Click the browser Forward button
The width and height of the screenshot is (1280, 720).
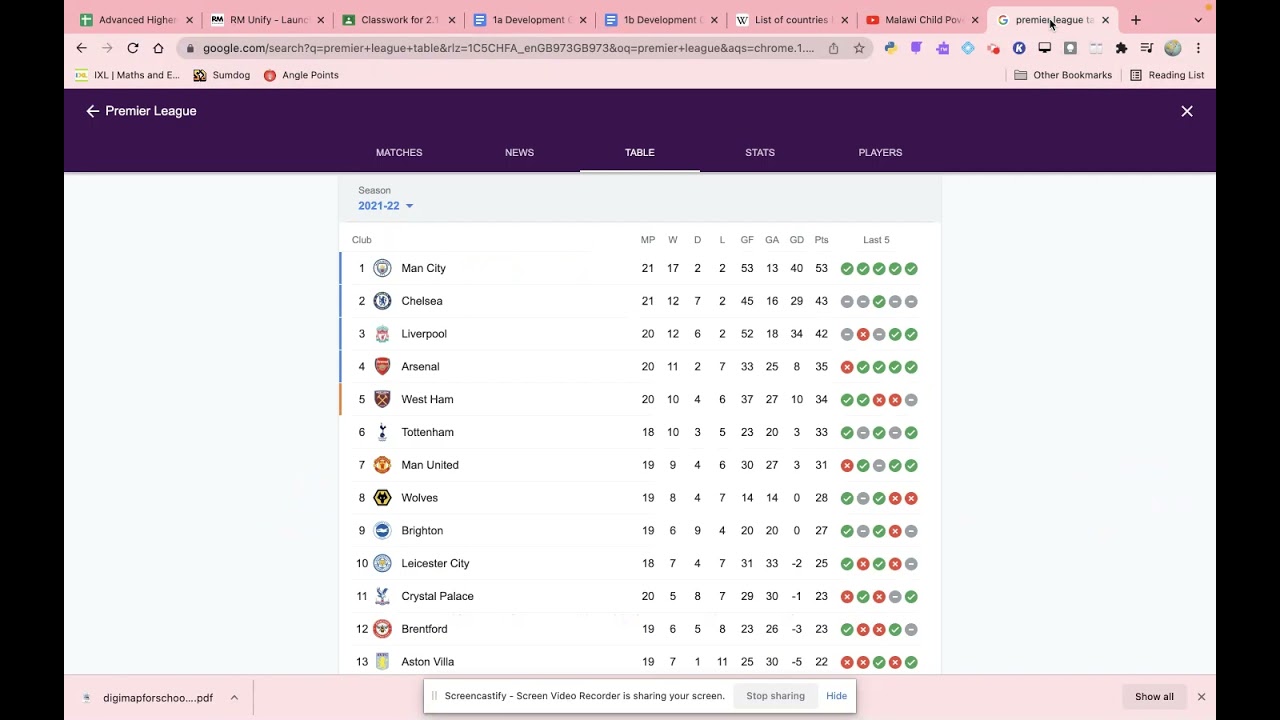(107, 48)
